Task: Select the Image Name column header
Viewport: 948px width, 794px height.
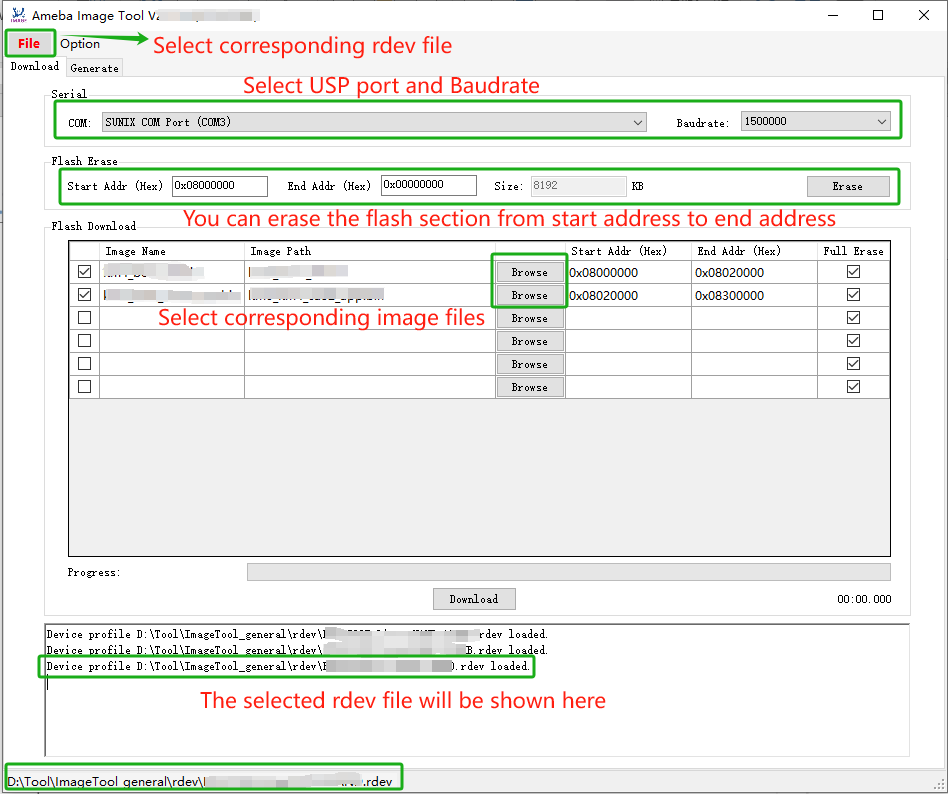Action: click(172, 251)
